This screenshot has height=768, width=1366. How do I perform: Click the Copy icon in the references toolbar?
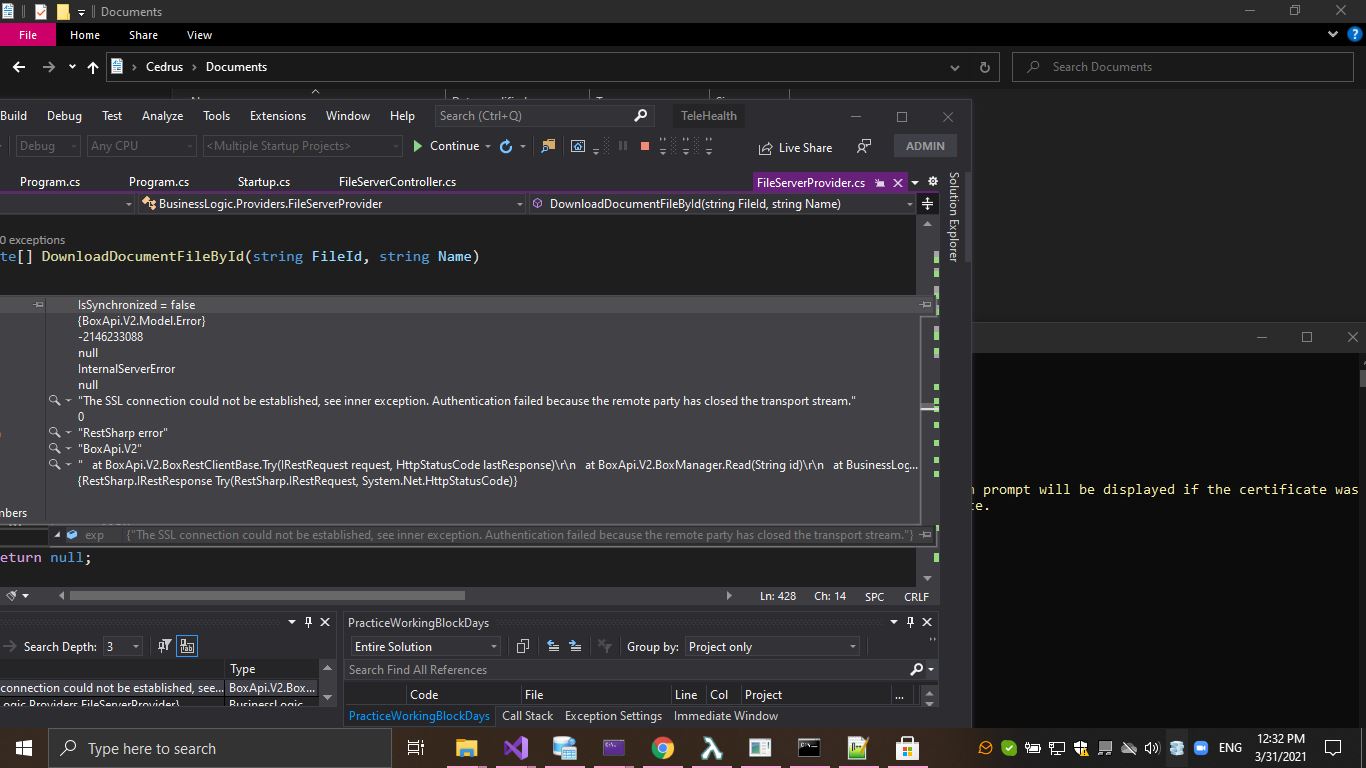pos(522,647)
